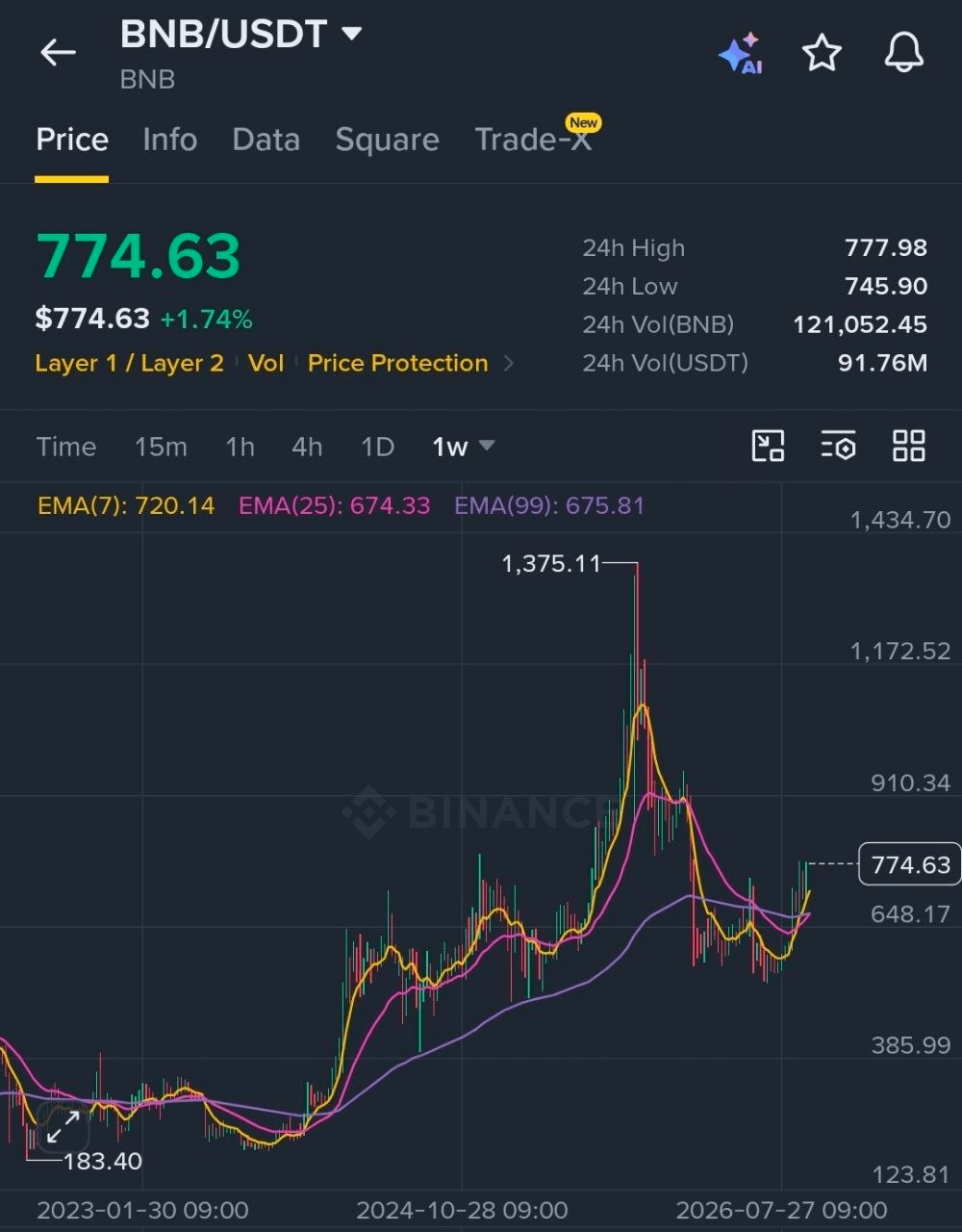Click the 24h Low value 745.90
This screenshot has height=1232, width=962.
point(886,286)
